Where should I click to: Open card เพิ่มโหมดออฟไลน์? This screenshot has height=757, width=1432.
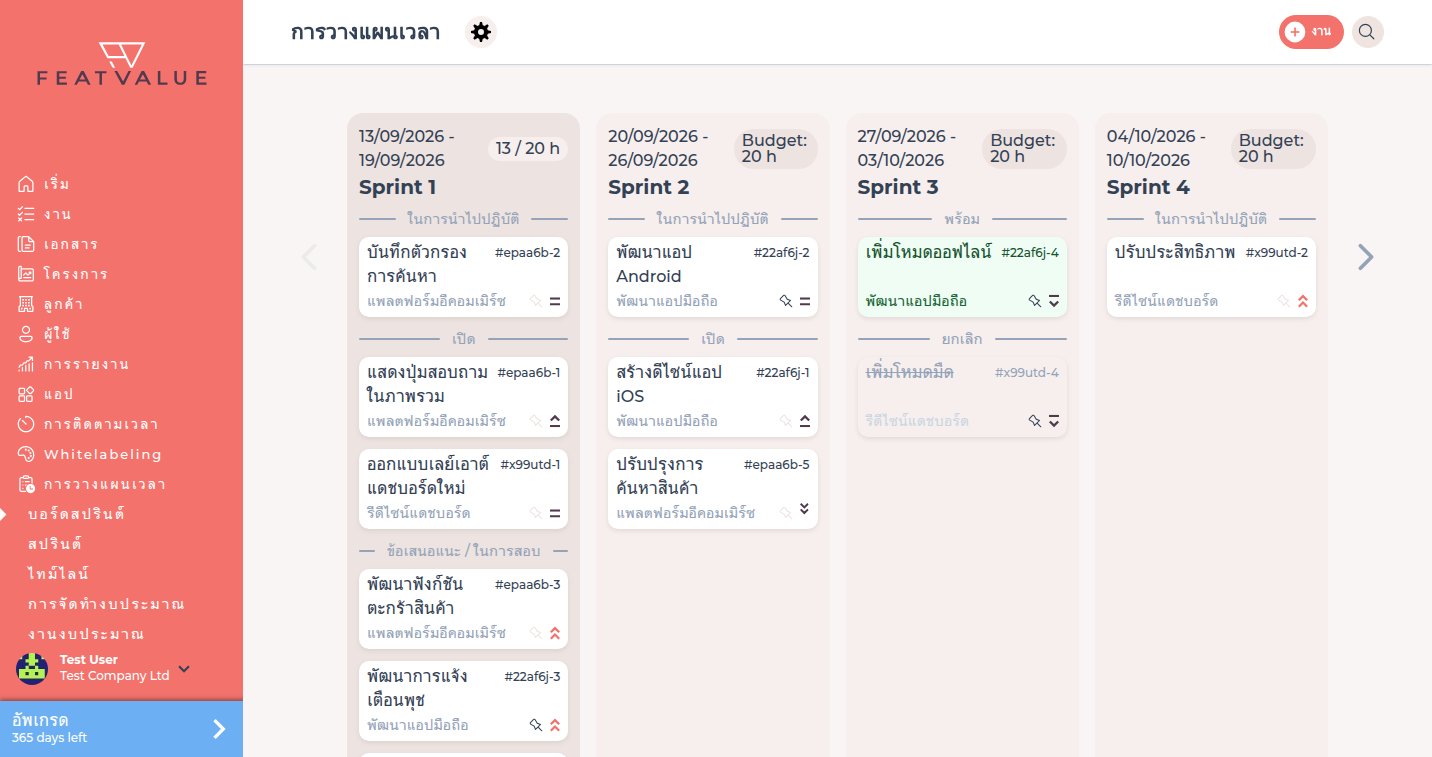[x=962, y=277]
